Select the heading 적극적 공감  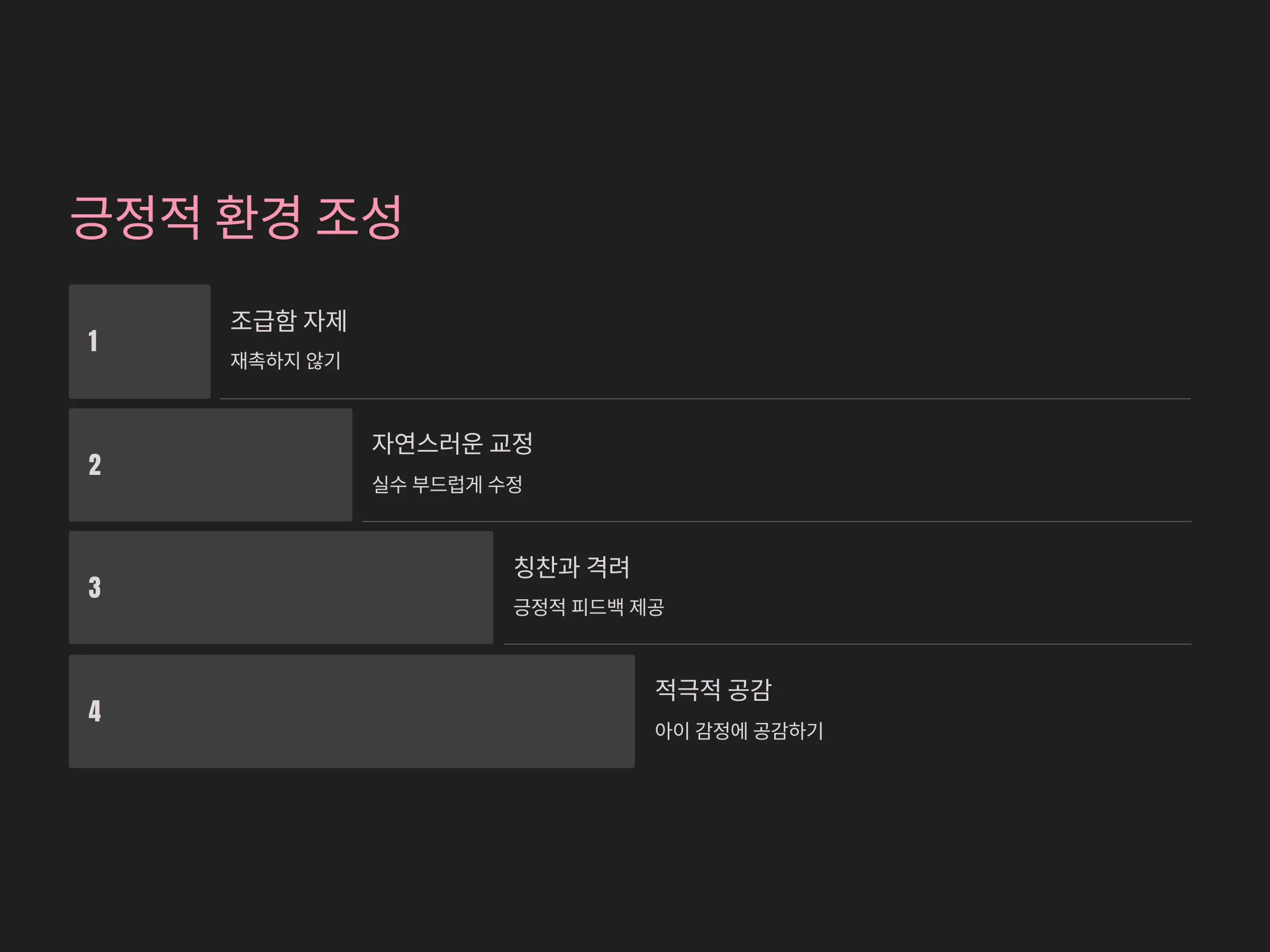point(713,690)
